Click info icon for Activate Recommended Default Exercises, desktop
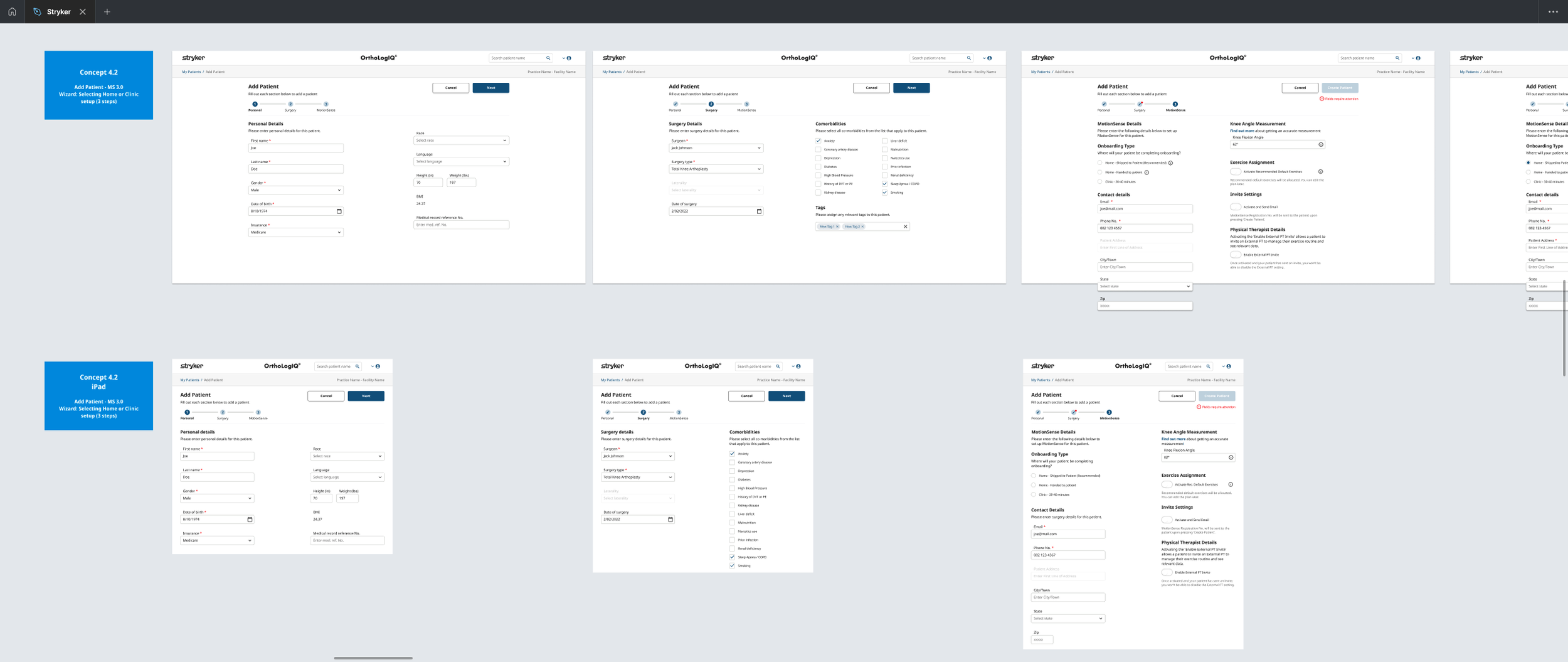 pyautogui.click(x=1320, y=171)
